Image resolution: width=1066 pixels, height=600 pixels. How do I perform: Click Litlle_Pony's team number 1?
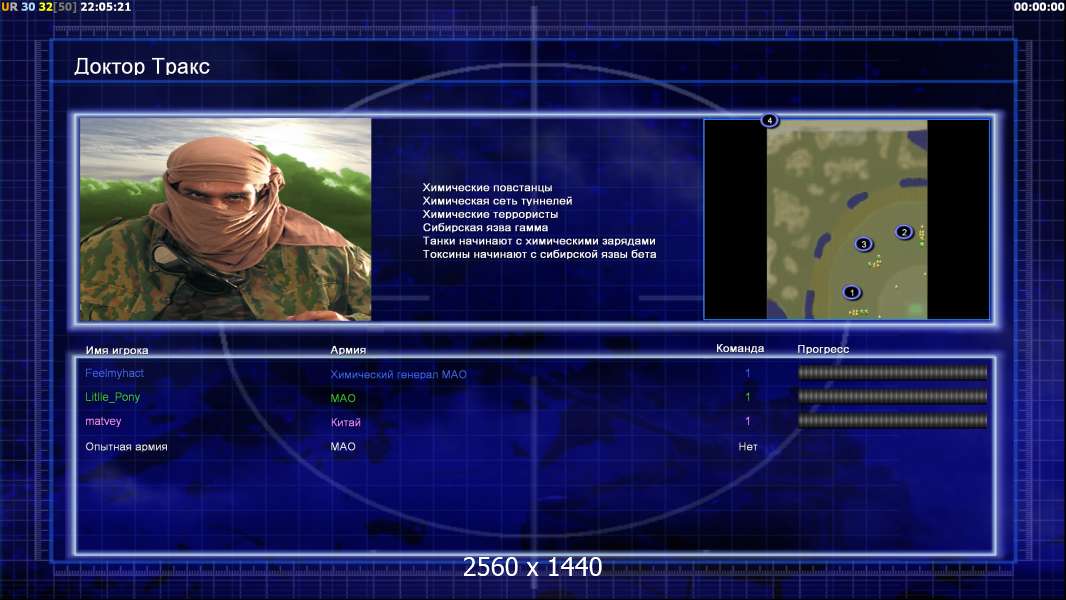click(x=747, y=397)
